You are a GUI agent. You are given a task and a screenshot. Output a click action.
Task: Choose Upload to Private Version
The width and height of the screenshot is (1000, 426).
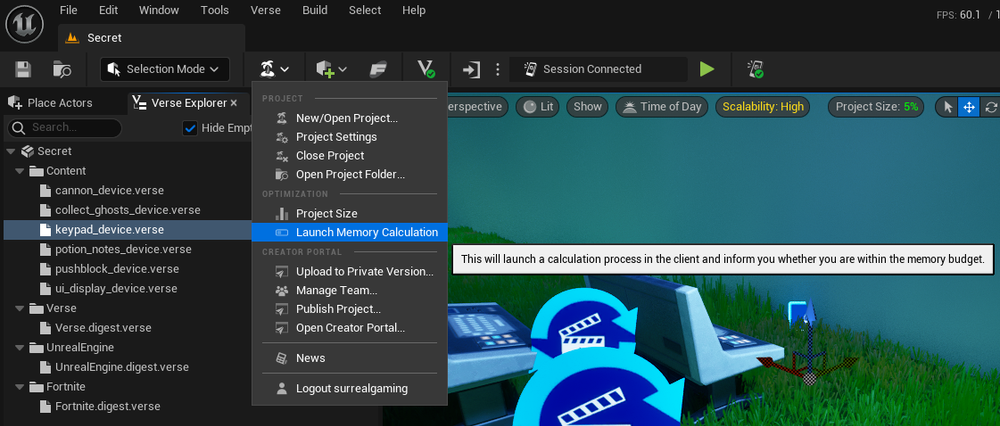[349, 272]
